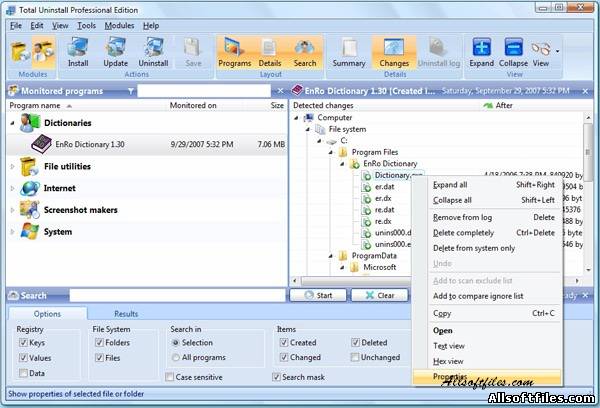Open the Tools menu

(x=86, y=26)
